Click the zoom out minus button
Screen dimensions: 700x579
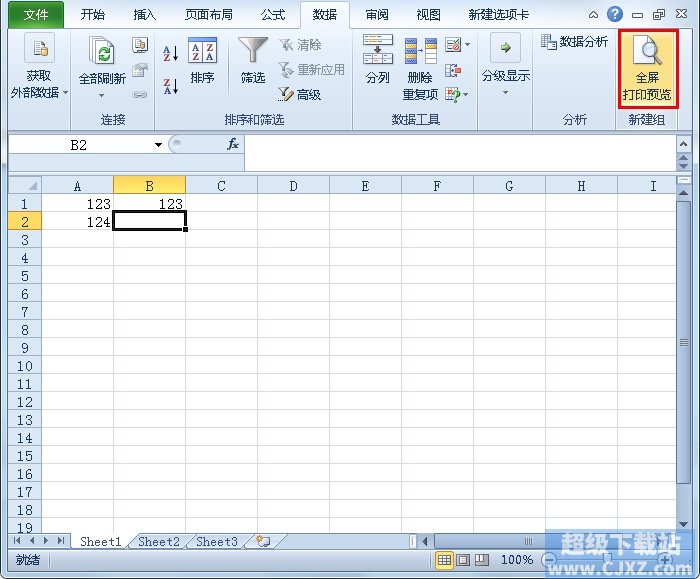click(550, 560)
